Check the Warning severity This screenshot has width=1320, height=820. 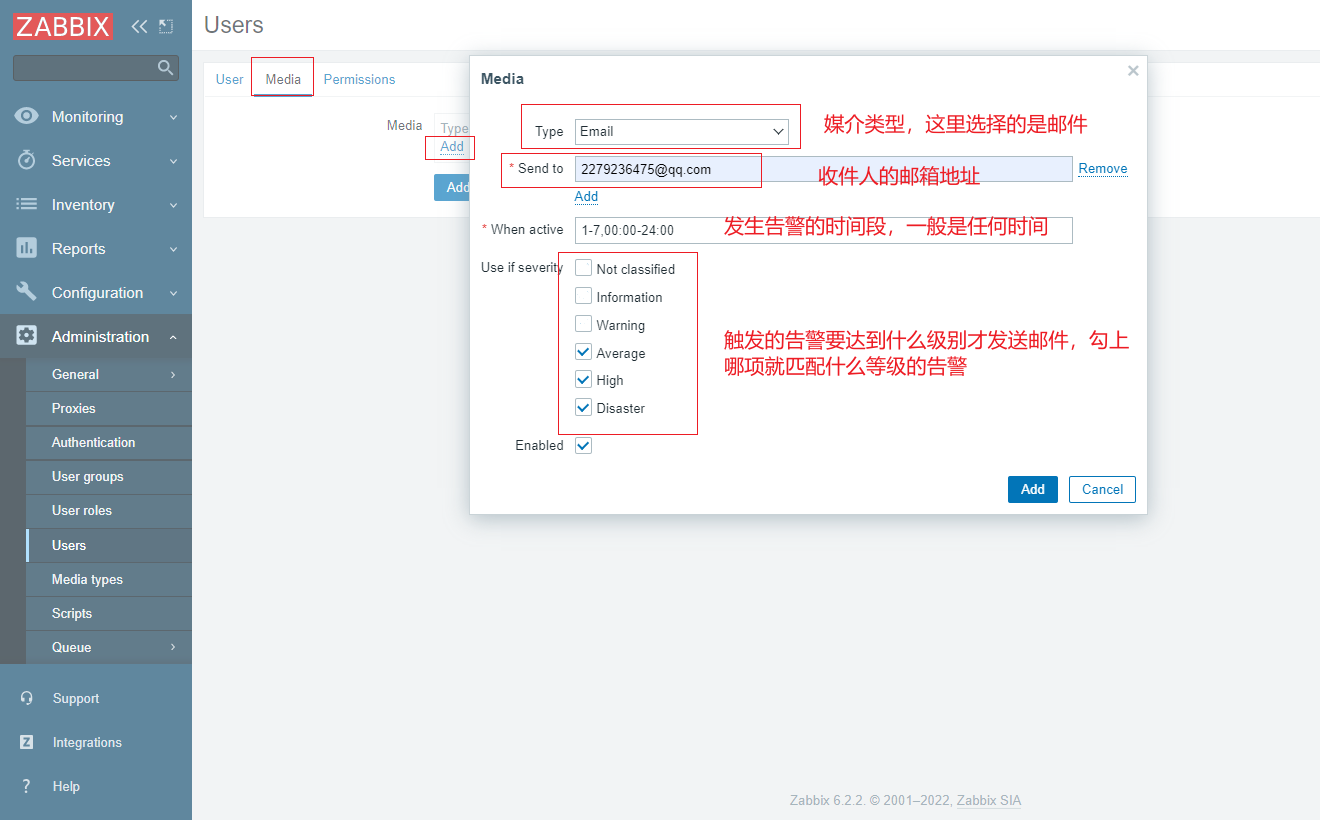[584, 324]
